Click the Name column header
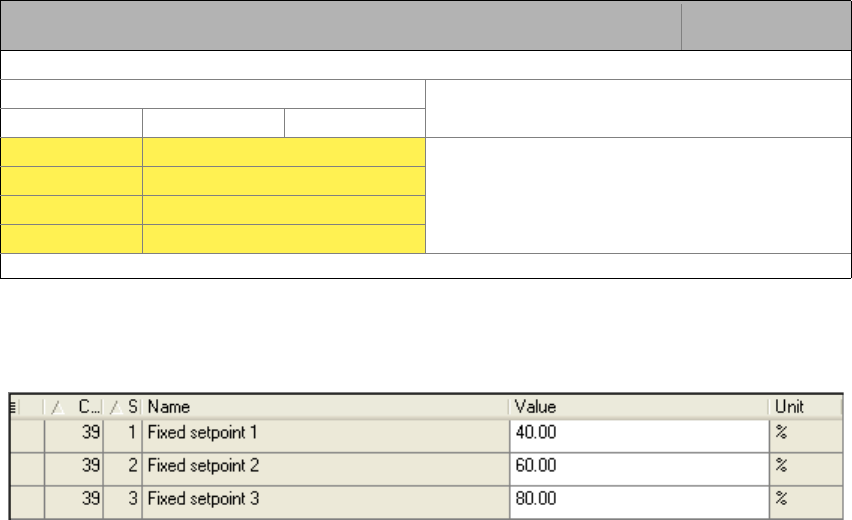Screen dimensions: 852x520 click(325, 407)
